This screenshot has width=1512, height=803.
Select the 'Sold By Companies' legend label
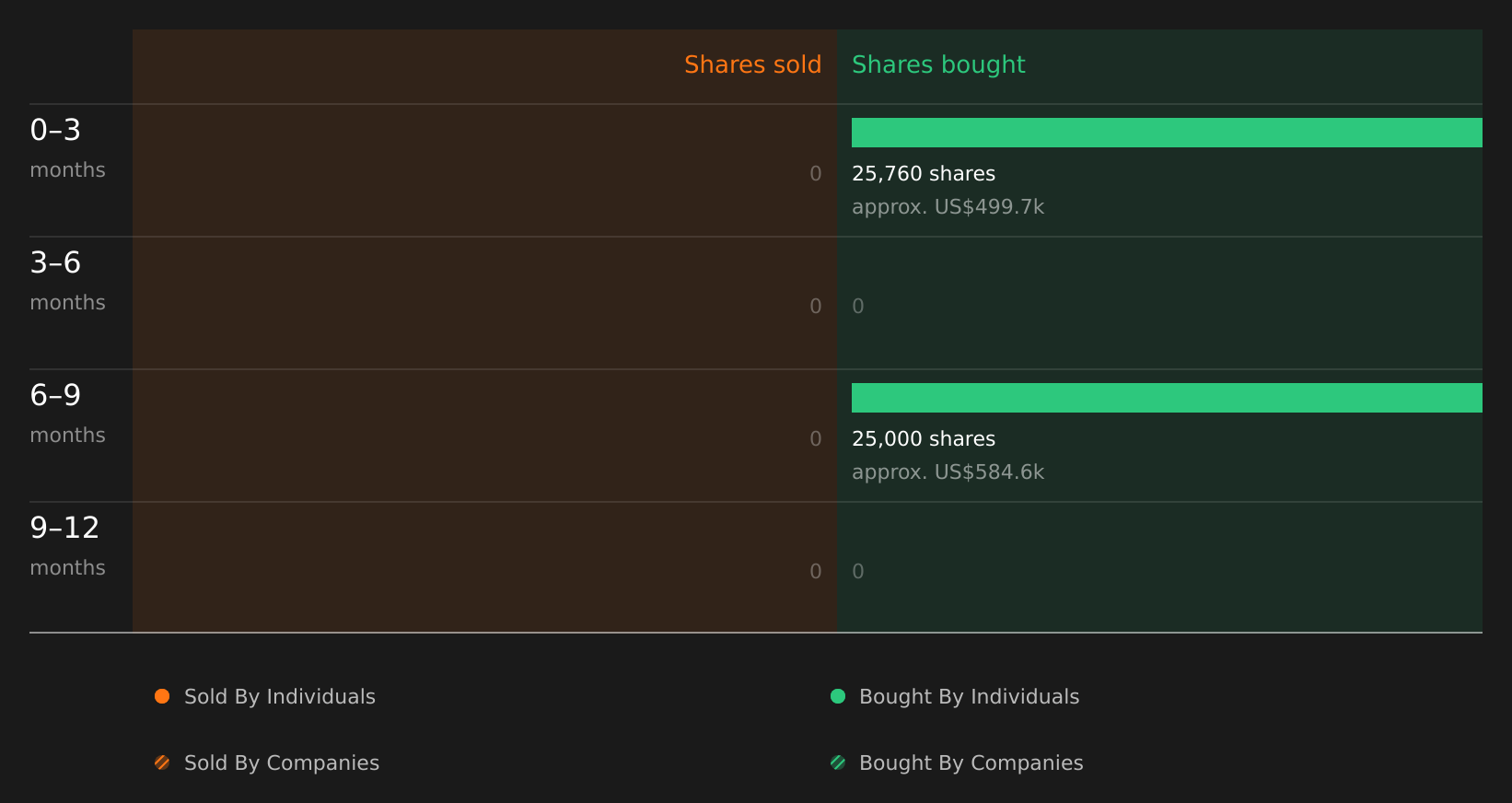[282, 763]
